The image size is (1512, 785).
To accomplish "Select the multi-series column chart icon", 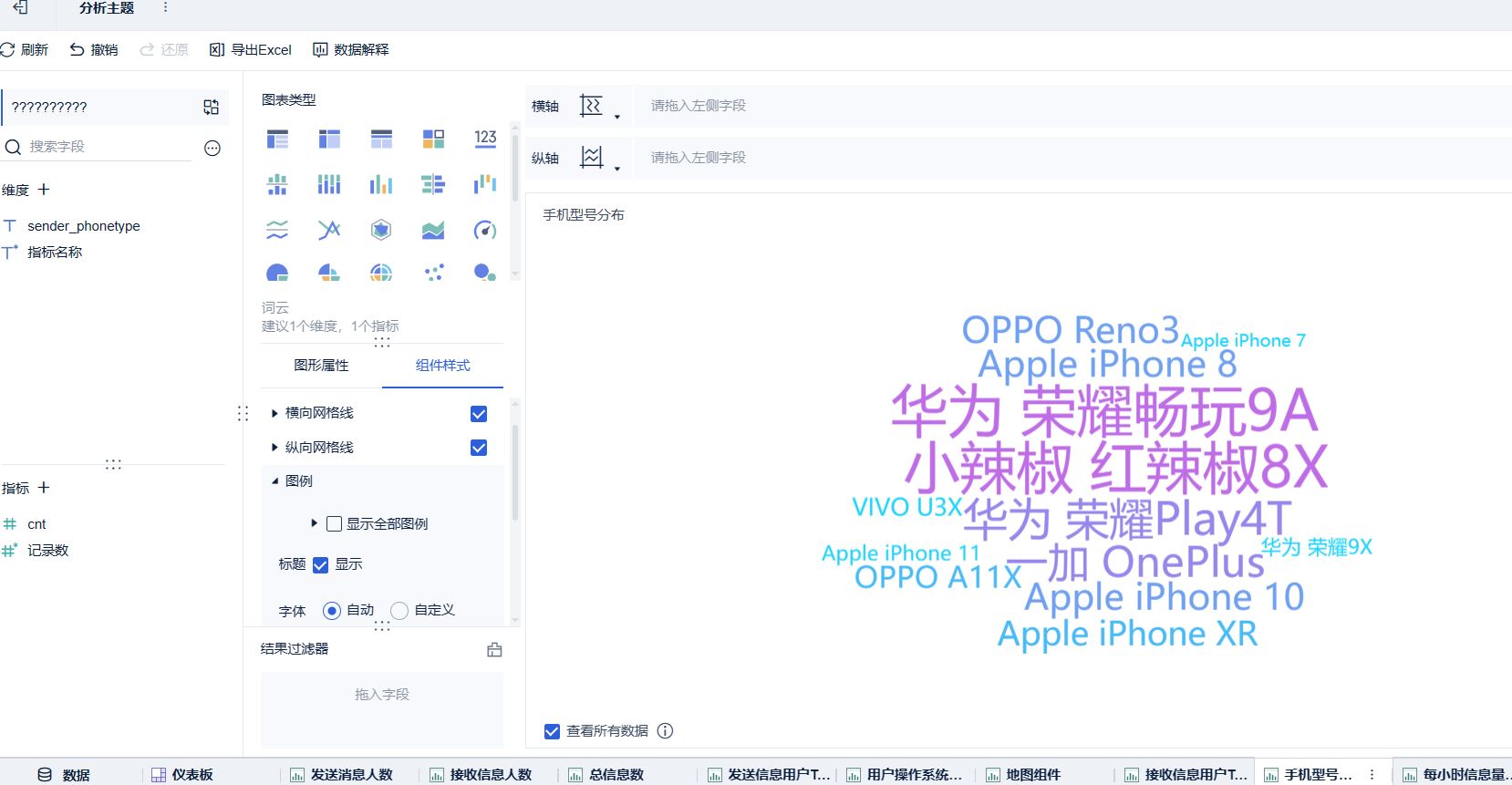I will (381, 185).
